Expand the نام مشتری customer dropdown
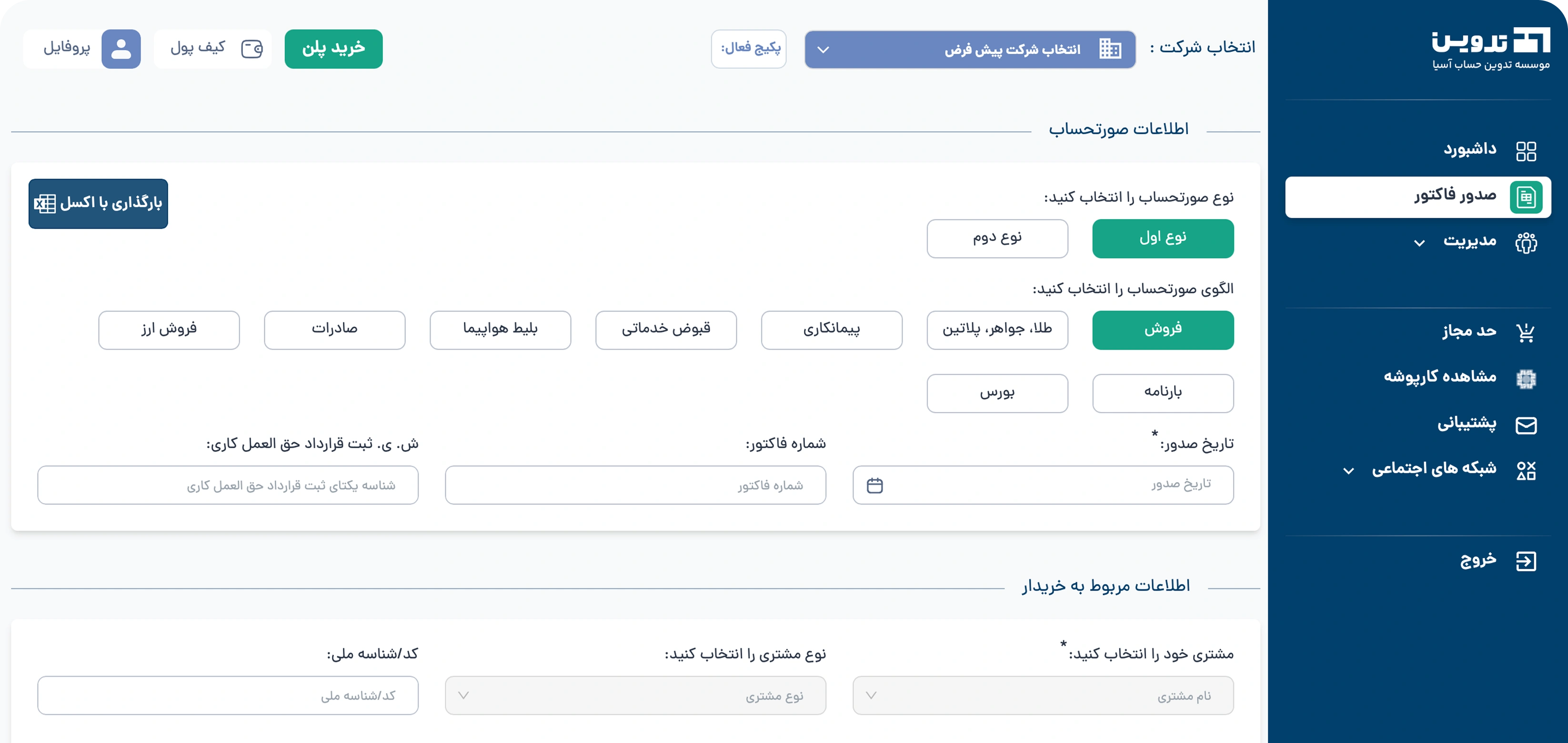This screenshot has width=1568, height=743. coord(1043,695)
